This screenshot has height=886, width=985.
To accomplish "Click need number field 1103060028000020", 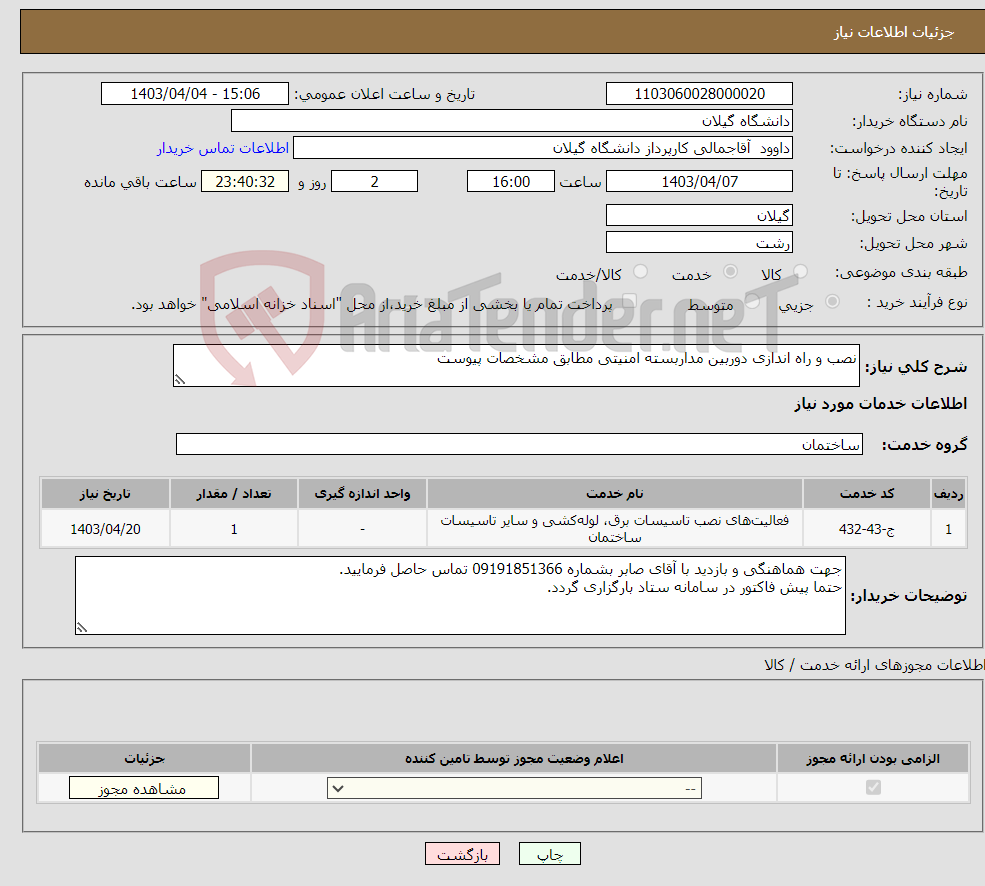I will click(699, 94).
